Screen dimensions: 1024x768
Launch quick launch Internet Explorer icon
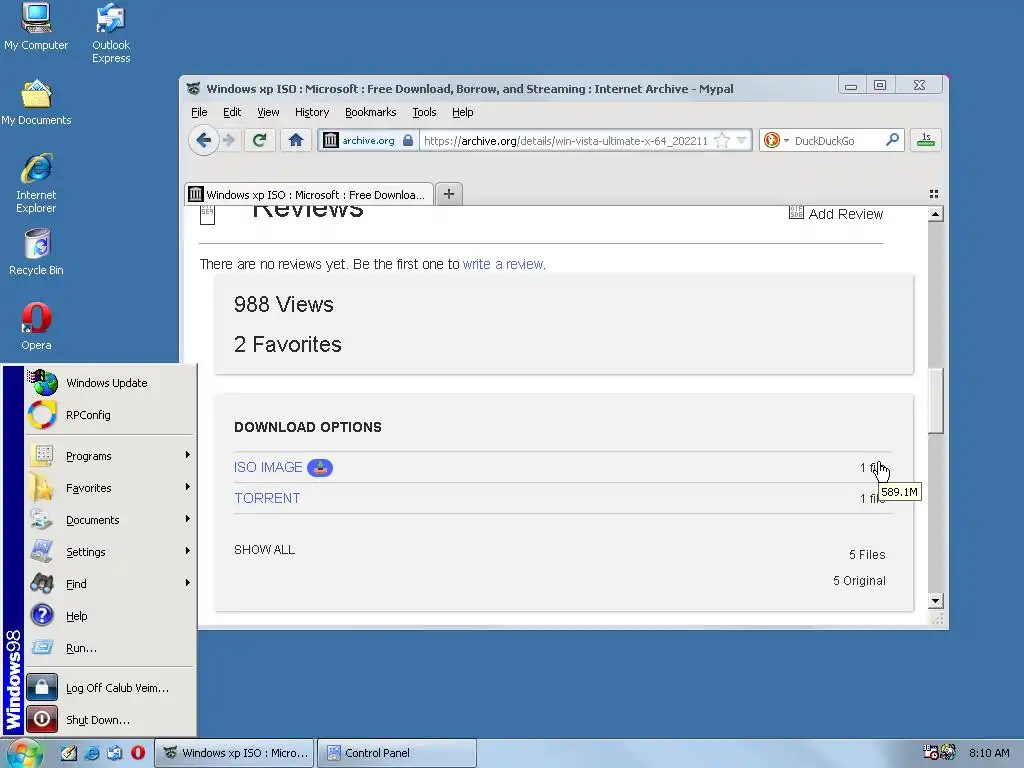click(92, 753)
